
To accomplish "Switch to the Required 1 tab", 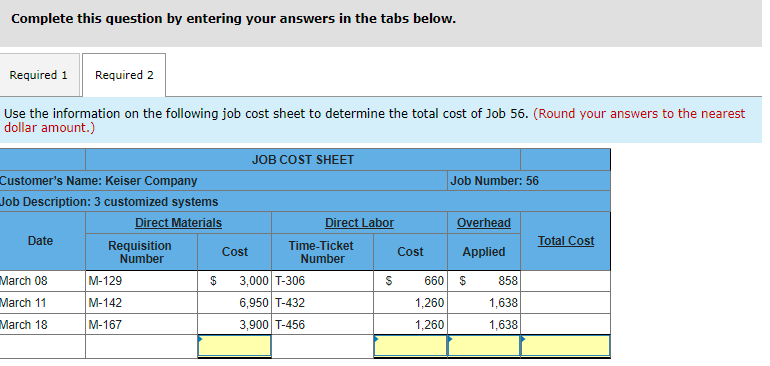I will point(39,75).
